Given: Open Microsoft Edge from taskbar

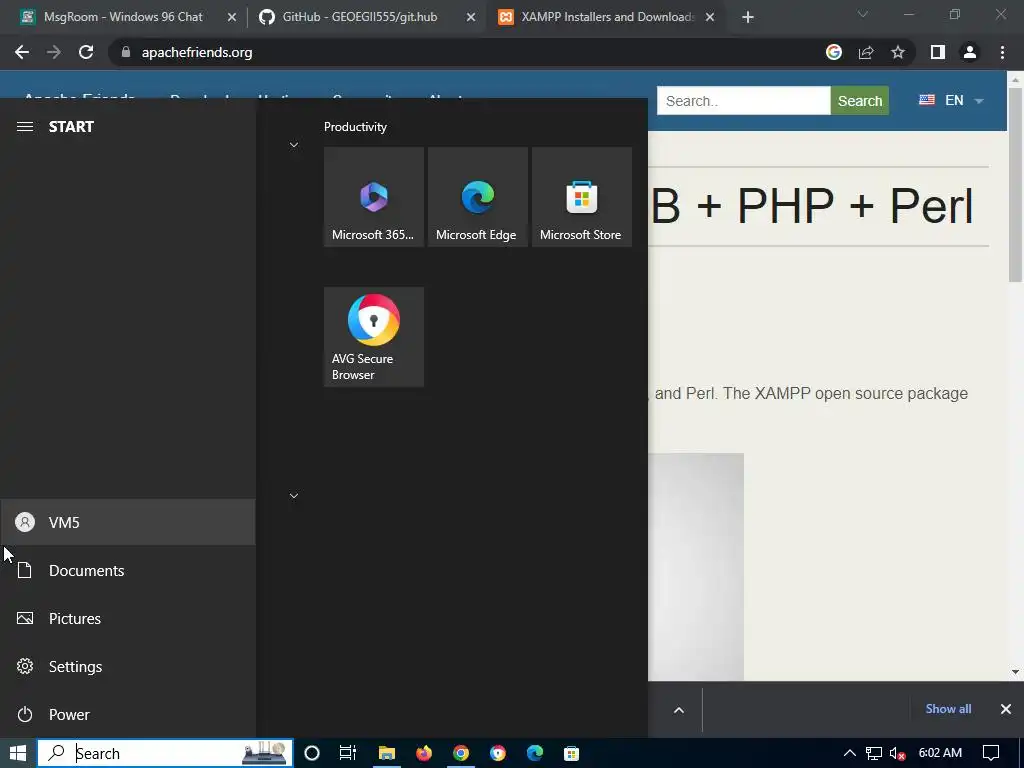Looking at the screenshot, I should coord(535,753).
